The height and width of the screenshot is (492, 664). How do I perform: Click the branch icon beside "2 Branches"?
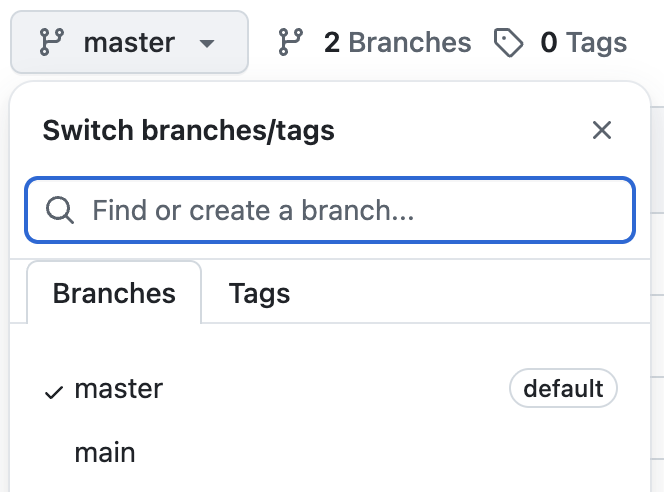click(x=291, y=43)
